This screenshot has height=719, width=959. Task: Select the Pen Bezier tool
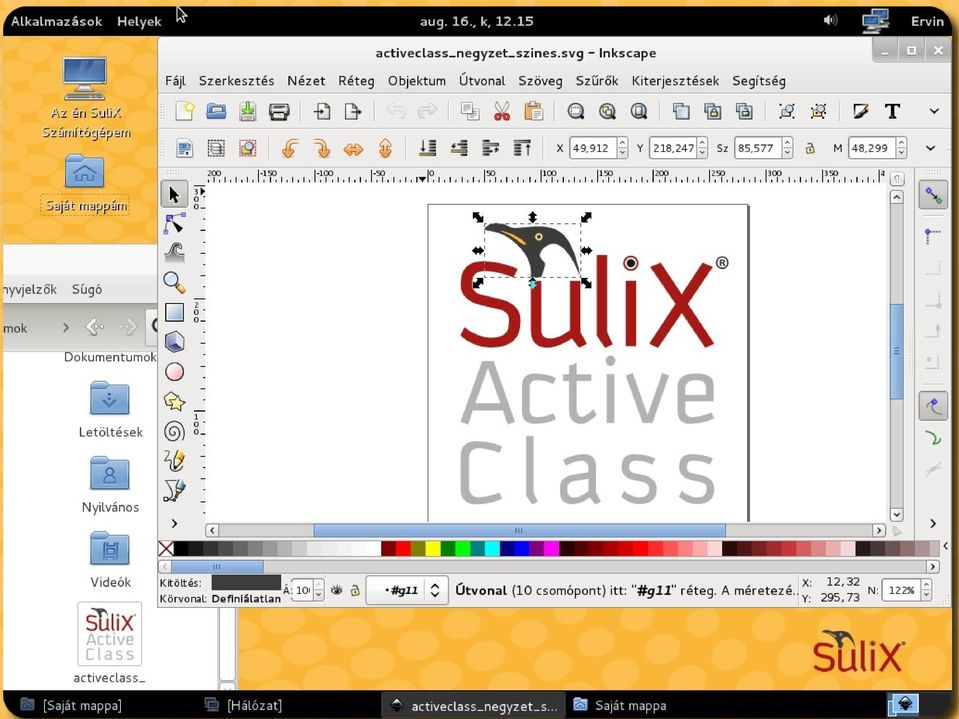pyautogui.click(x=174, y=490)
